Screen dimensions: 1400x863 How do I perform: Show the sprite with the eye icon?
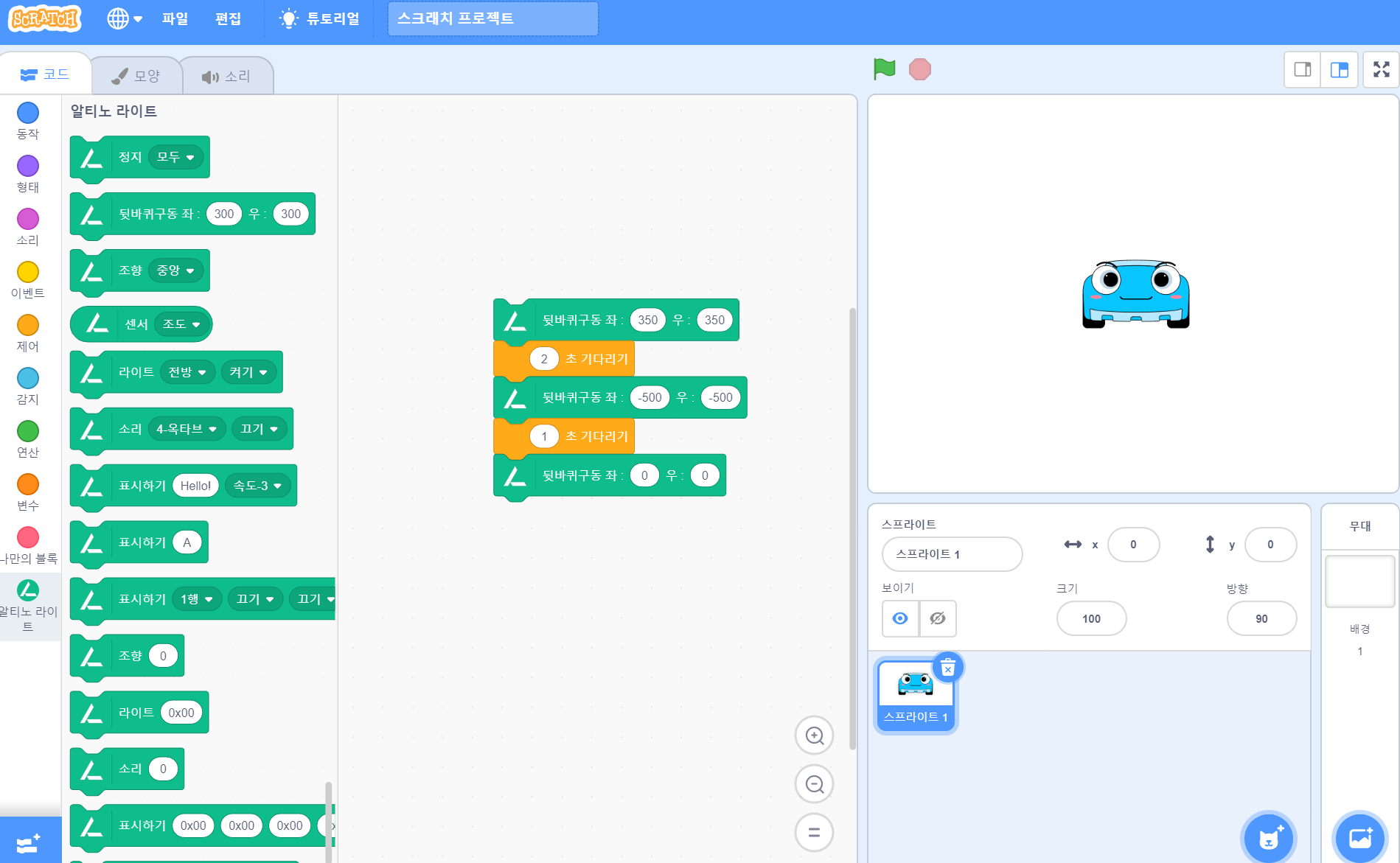click(900, 618)
